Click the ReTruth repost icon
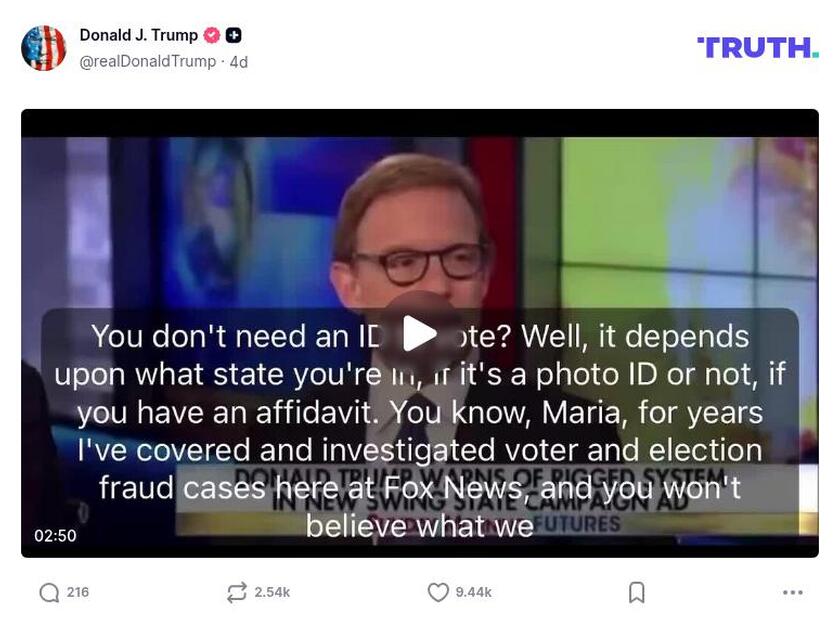The width and height of the screenshot is (840, 632). [x=237, y=592]
